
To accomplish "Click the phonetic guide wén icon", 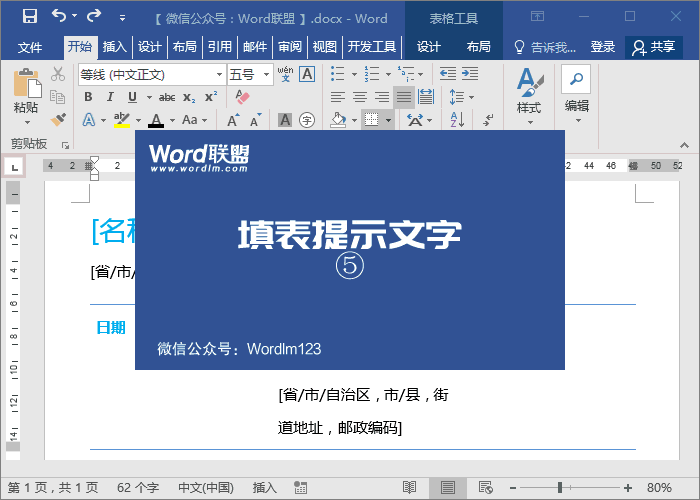I will (286, 74).
